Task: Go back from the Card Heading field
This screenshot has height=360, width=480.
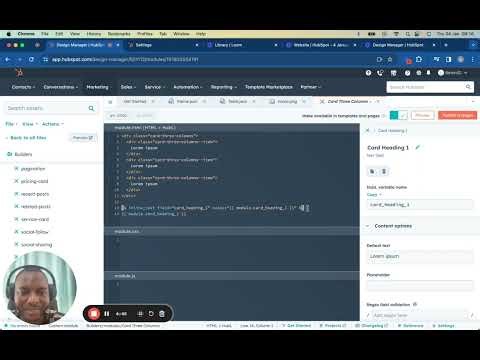Action: pos(368,131)
